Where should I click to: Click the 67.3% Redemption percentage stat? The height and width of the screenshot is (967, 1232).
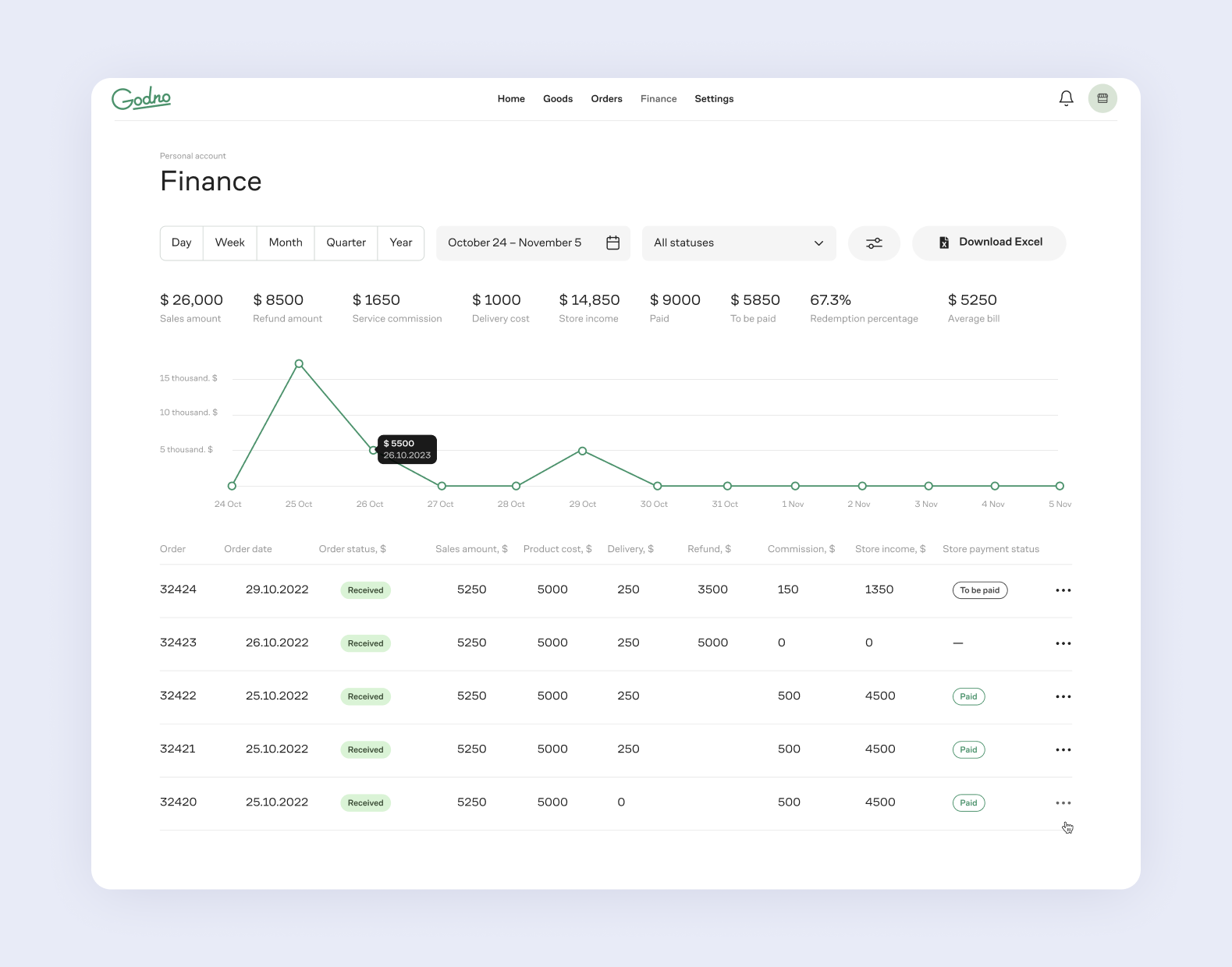coord(864,308)
